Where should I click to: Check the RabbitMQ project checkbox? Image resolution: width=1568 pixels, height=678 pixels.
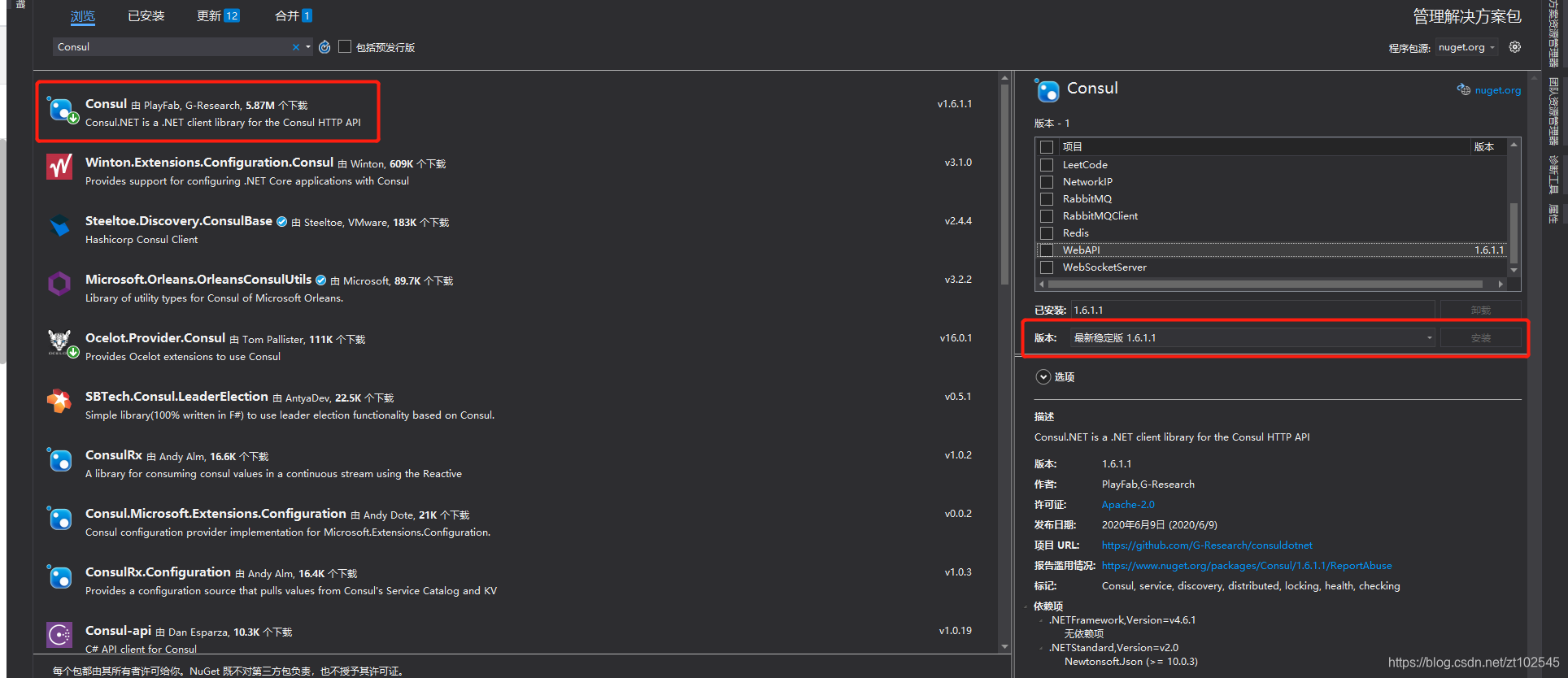[1047, 199]
